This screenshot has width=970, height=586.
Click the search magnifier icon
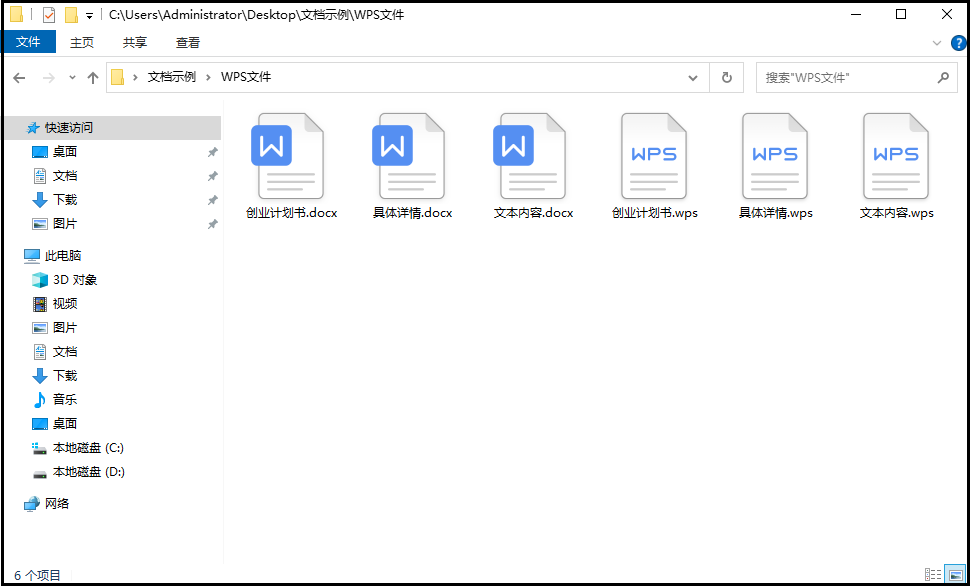[x=943, y=77]
